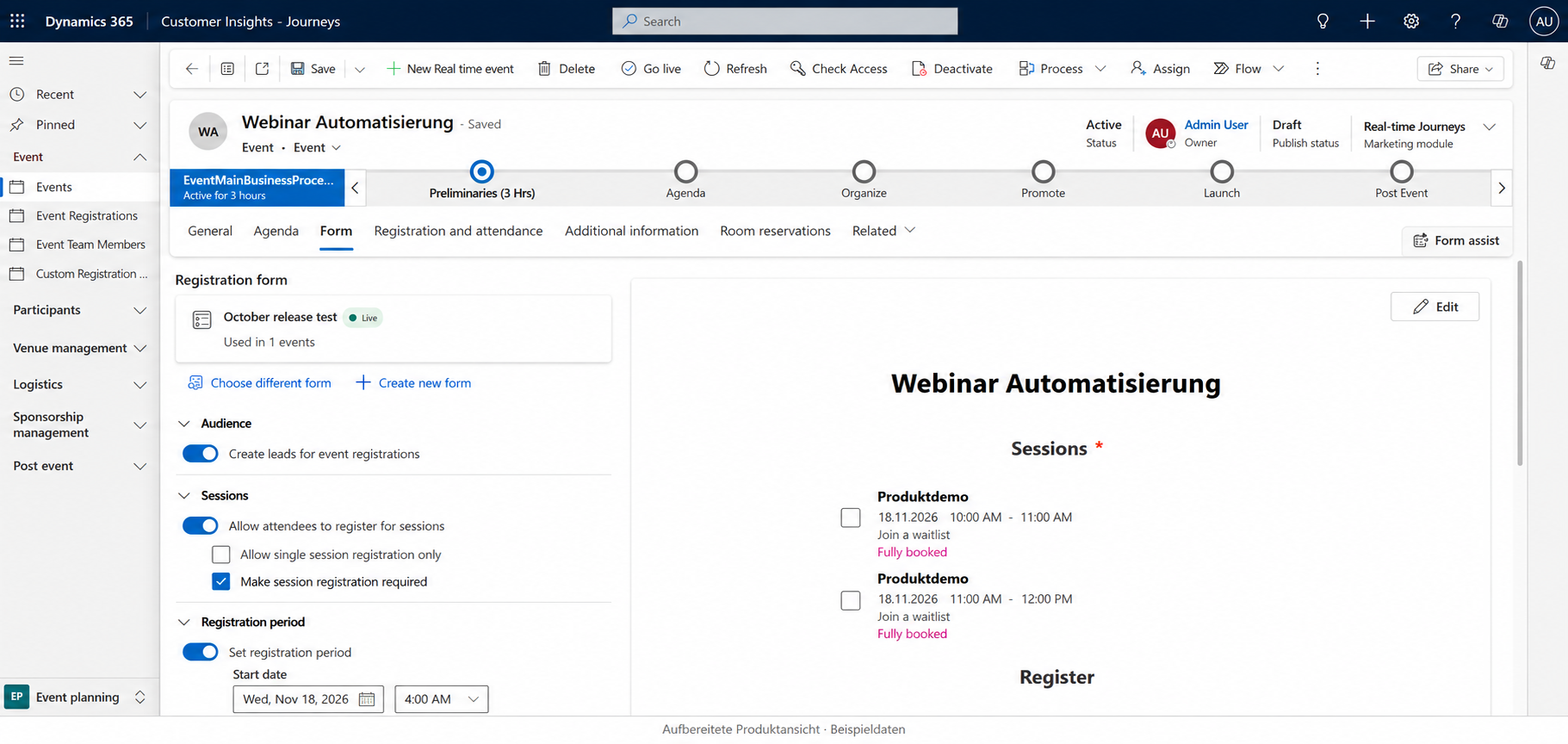Open Additional information tab

tap(631, 231)
